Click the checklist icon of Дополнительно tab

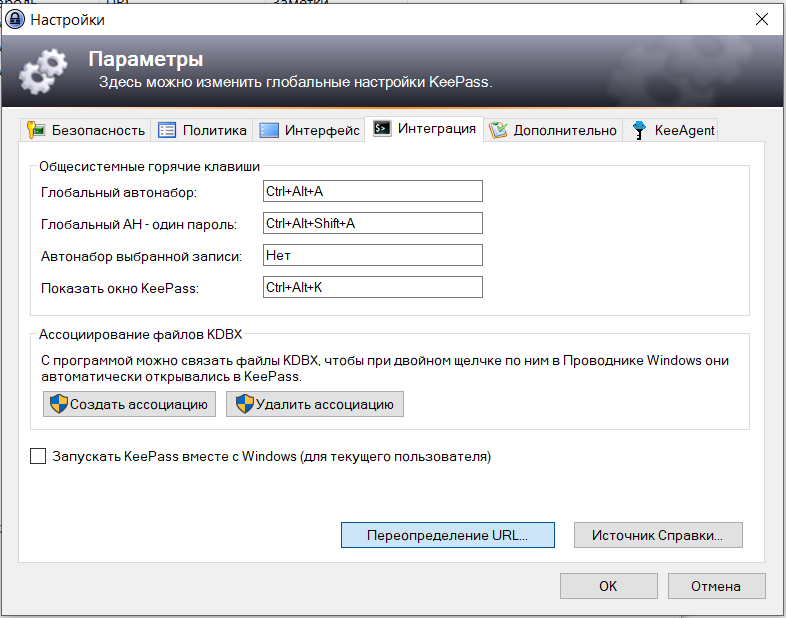[498, 130]
